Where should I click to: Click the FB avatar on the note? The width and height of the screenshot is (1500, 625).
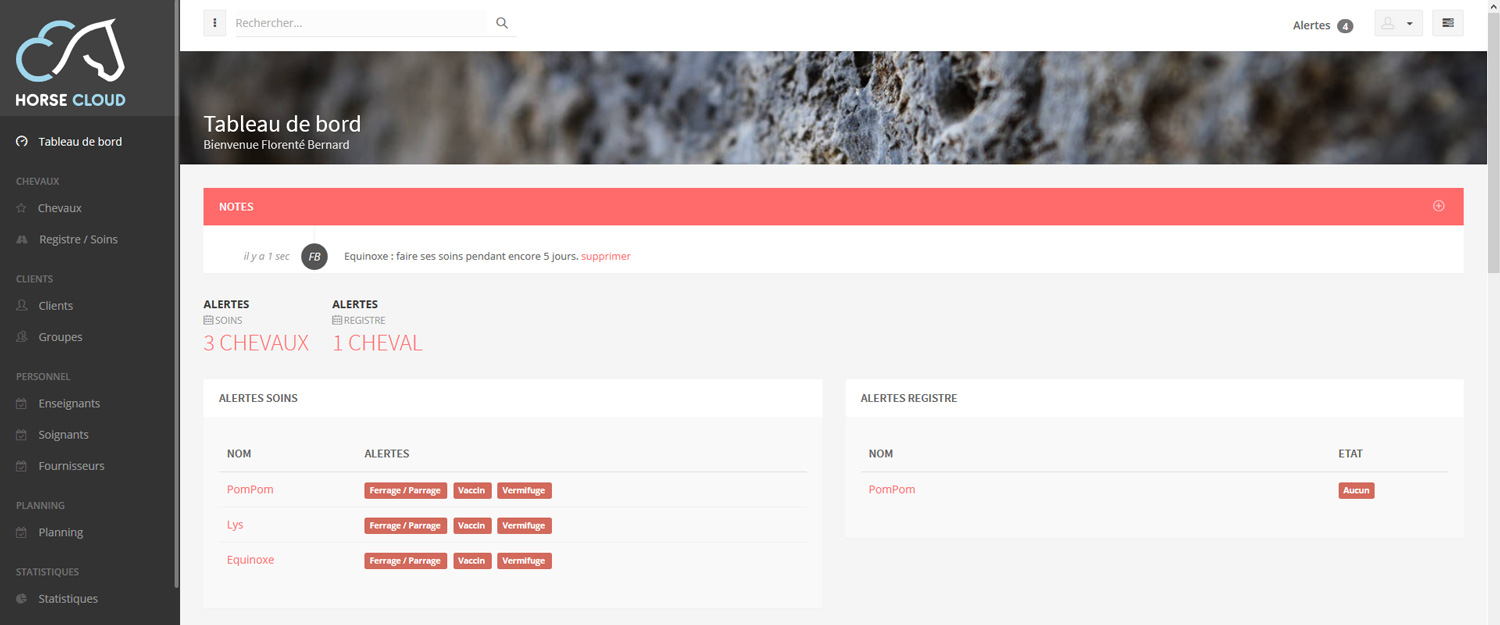click(x=314, y=256)
